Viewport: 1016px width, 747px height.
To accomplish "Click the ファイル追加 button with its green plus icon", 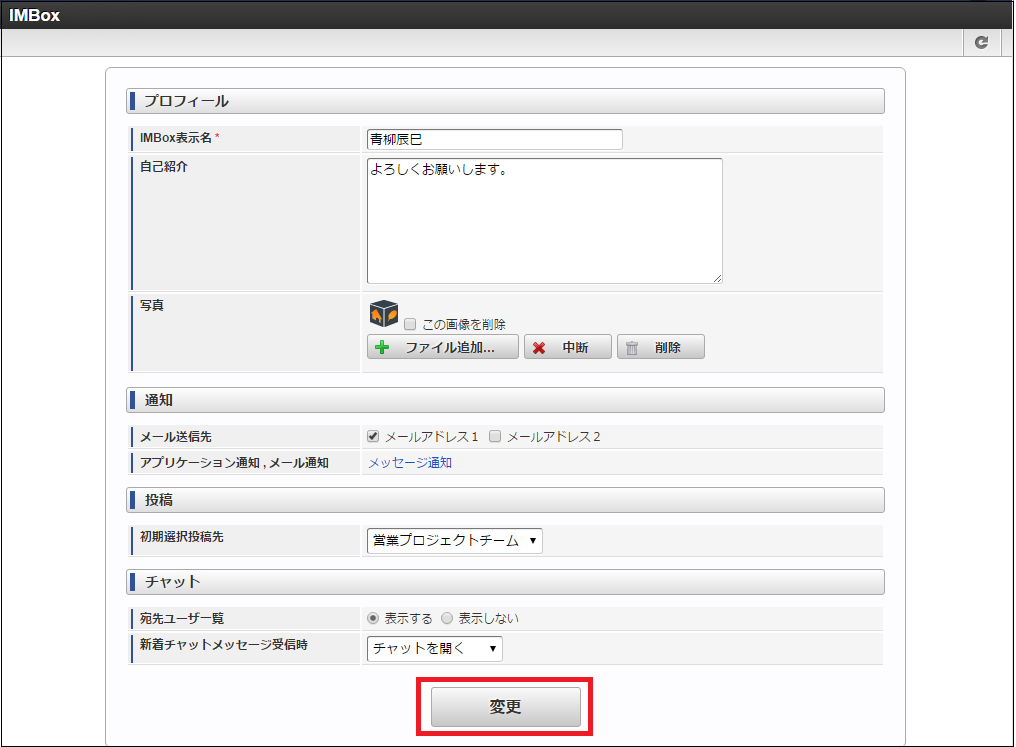I will (443, 347).
